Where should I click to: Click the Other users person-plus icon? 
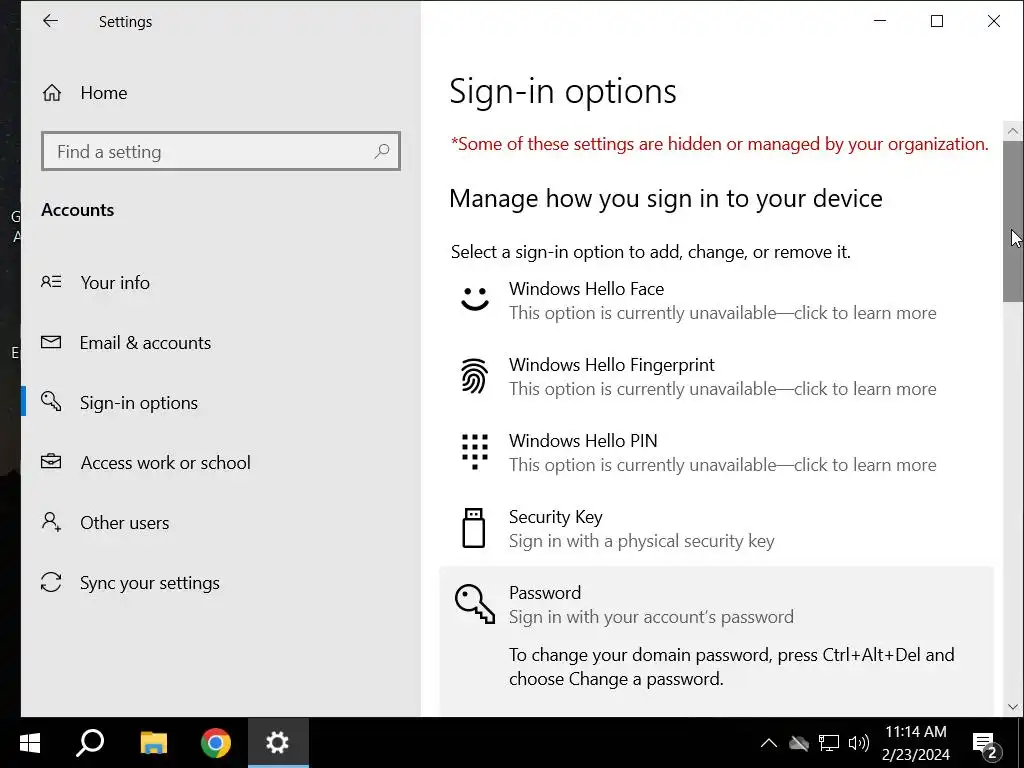(x=51, y=522)
